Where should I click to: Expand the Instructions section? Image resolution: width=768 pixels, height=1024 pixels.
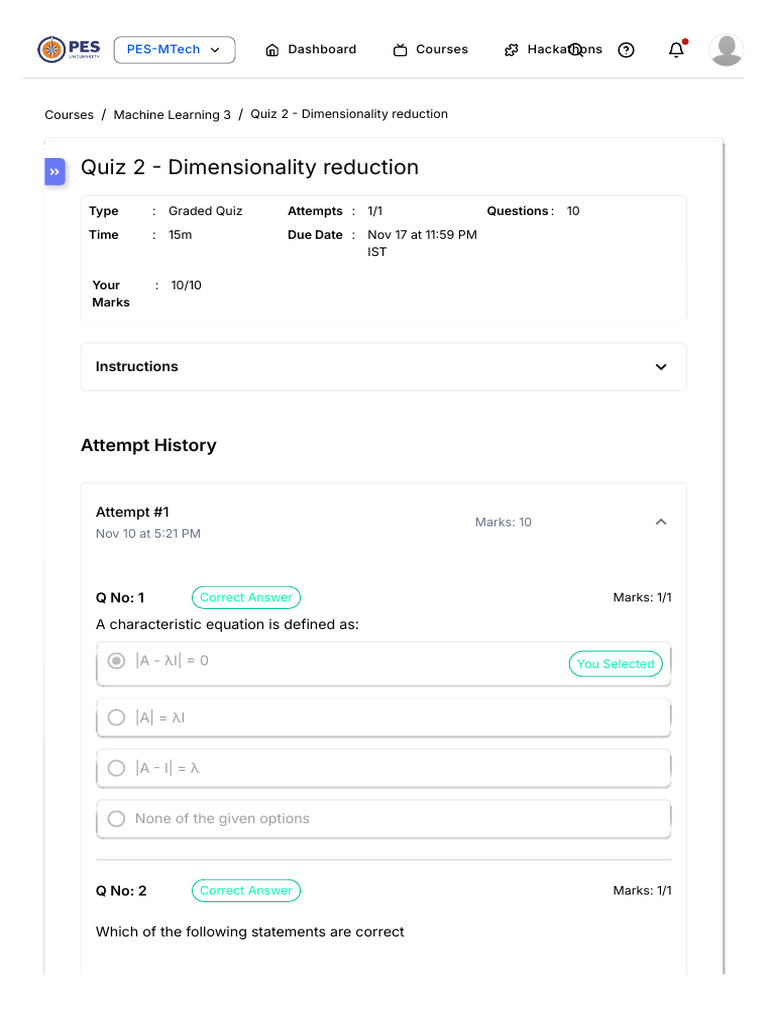[383, 367]
